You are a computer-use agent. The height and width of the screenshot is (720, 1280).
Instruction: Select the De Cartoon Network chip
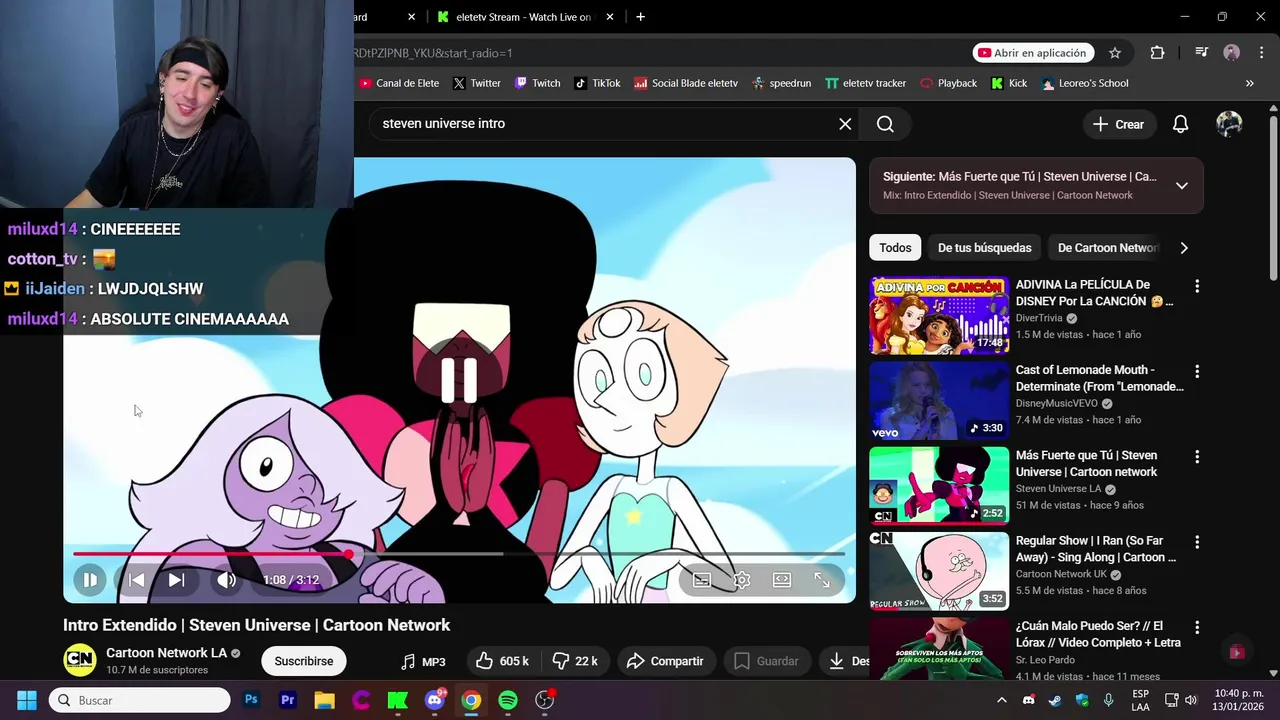click(1107, 248)
